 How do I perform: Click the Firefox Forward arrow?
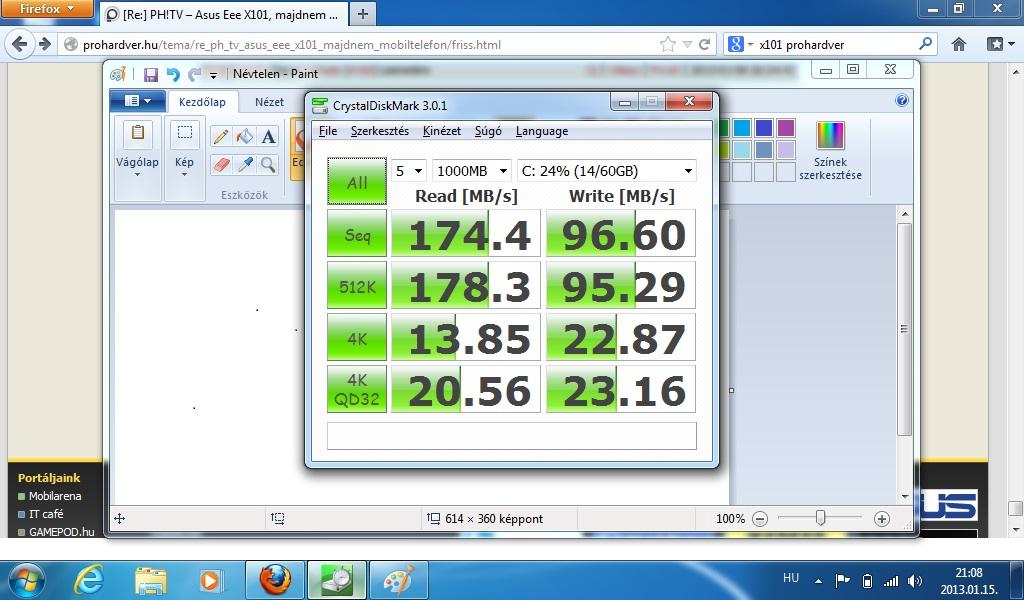44,44
